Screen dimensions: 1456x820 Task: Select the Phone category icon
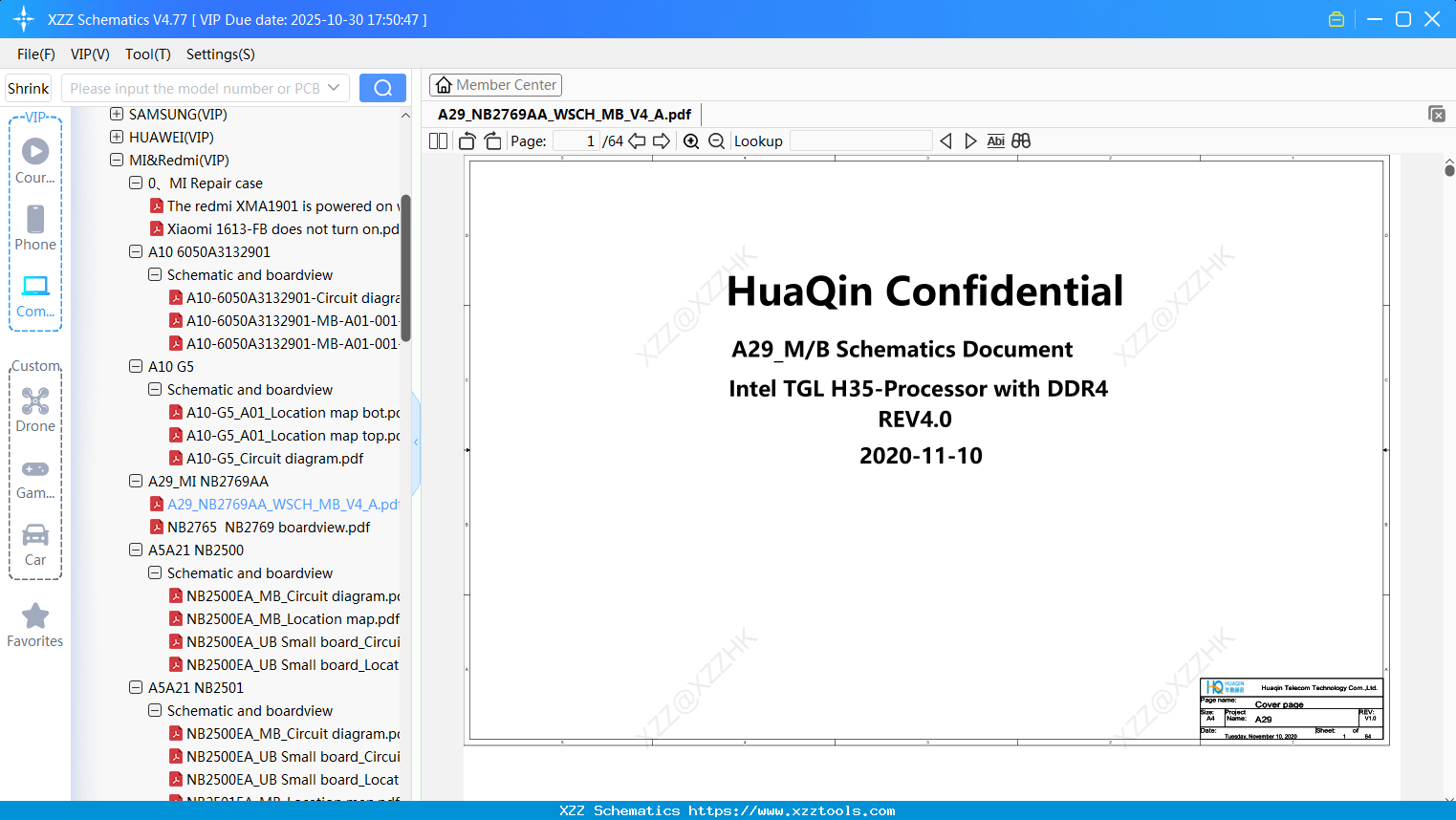pyautogui.click(x=35, y=227)
